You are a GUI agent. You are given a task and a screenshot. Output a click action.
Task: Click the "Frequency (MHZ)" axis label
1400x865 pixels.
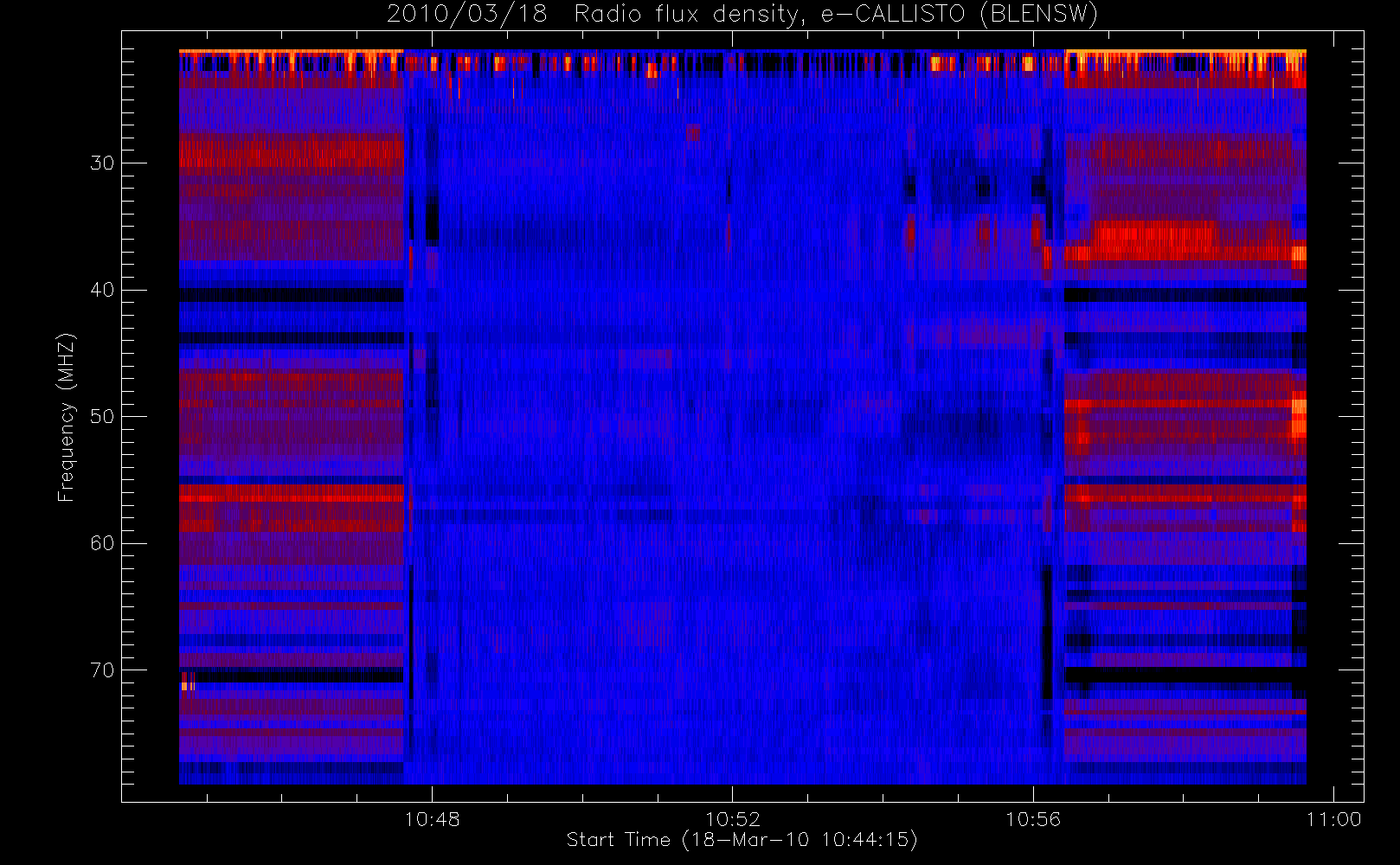(x=66, y=417)
